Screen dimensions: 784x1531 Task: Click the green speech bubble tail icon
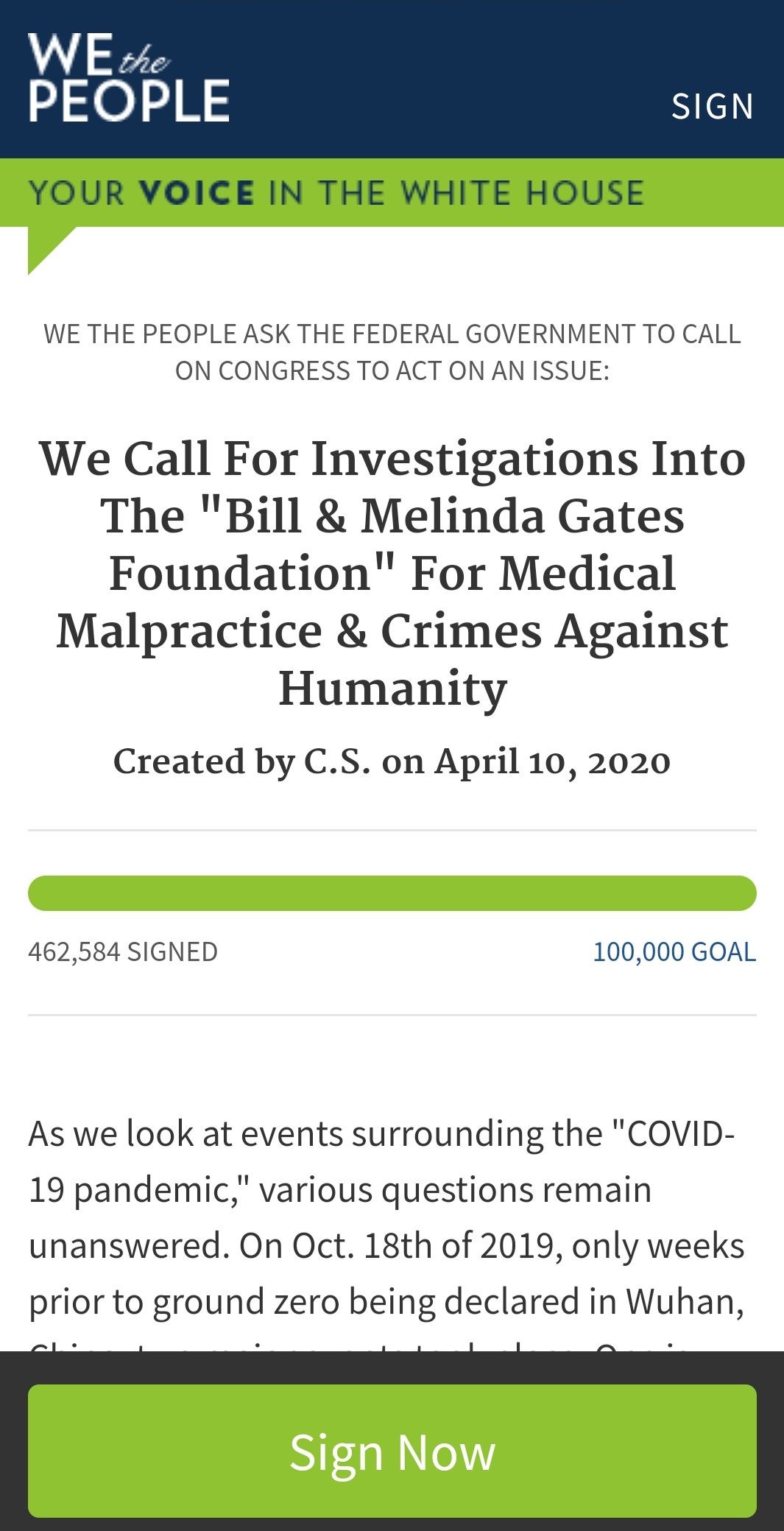pyautogui.click(x=50, y=250)
